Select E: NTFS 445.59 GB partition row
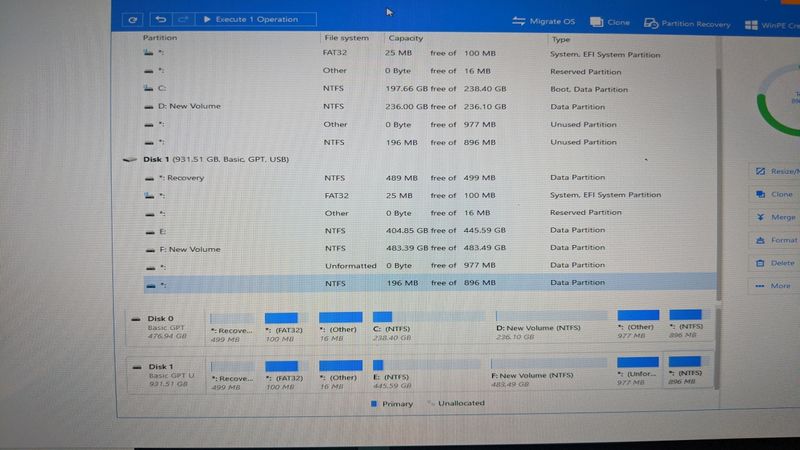Screen dimensions: 800x450 point(429,231)
